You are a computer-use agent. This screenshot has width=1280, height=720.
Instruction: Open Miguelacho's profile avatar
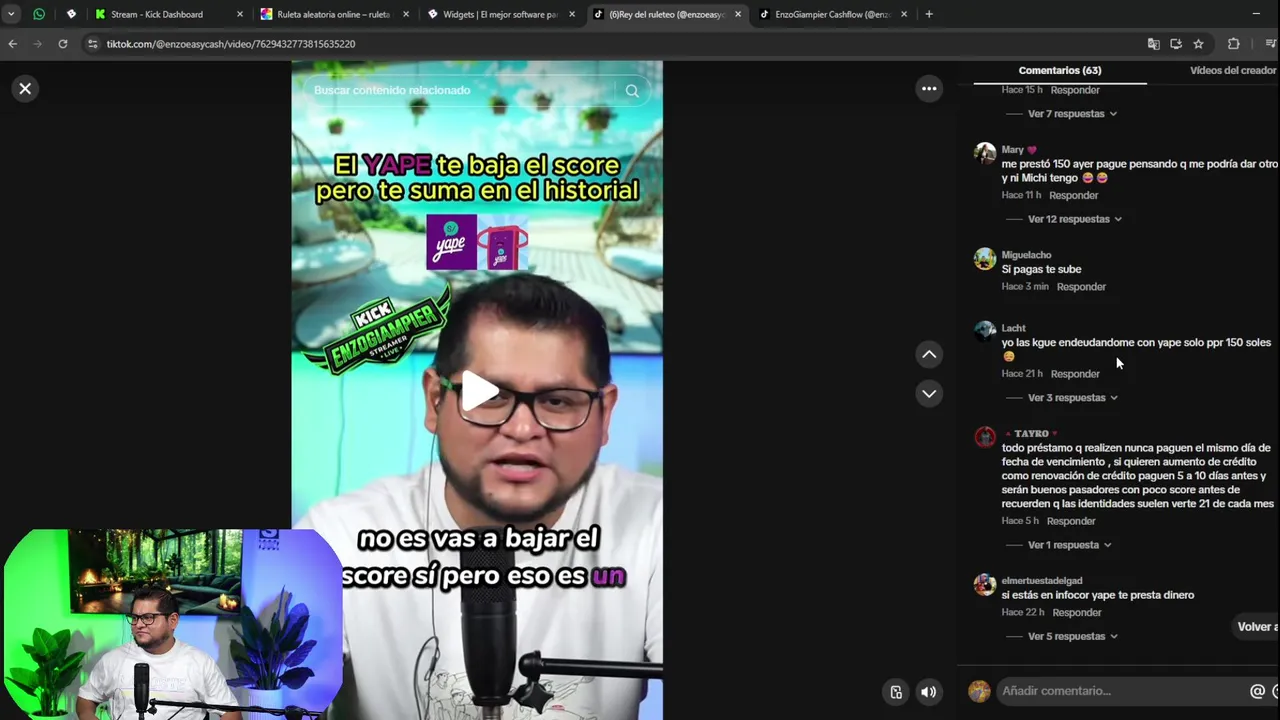click(985, 259)
